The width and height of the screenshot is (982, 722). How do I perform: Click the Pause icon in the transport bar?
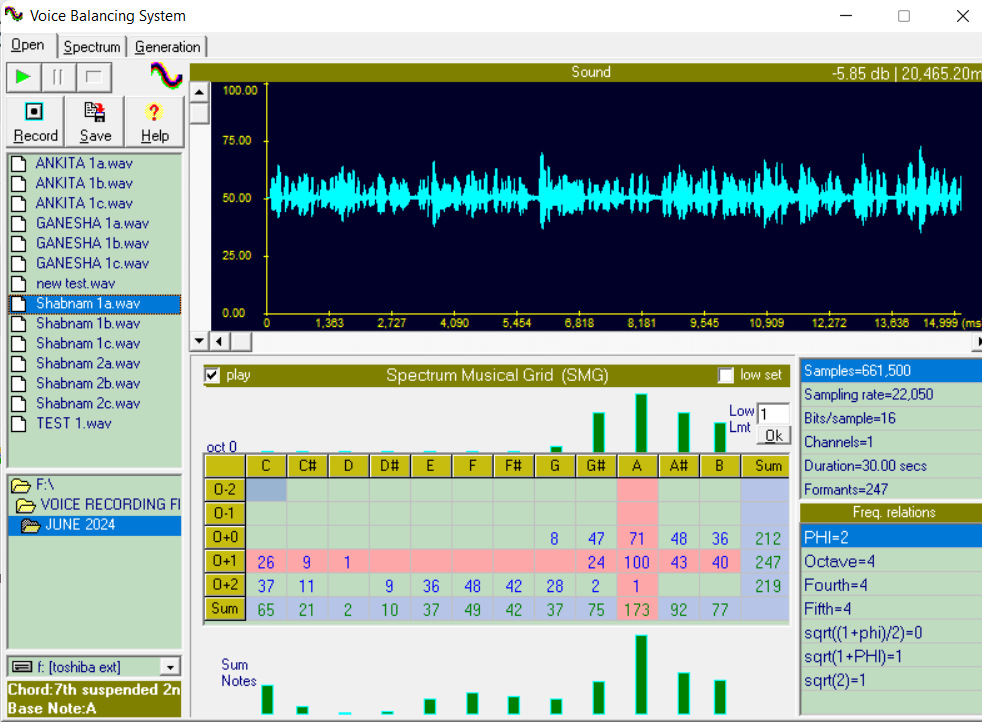point(60,77)
